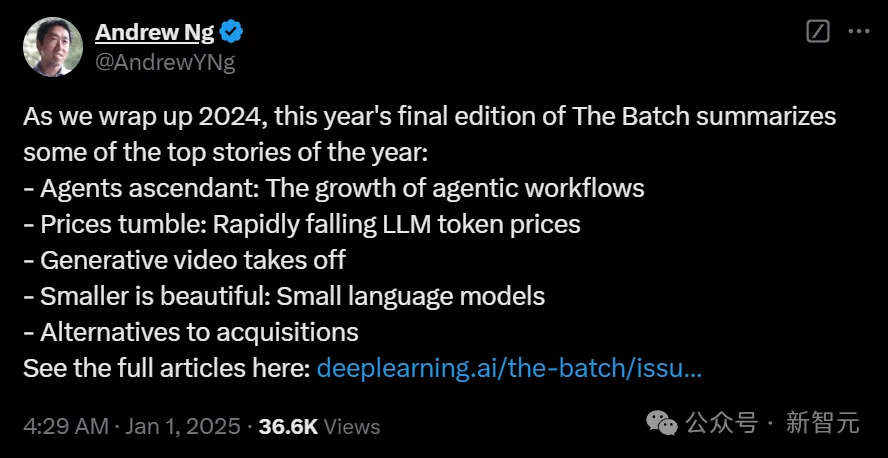Click the Jan 1, 2025 date
888x458 pixels.
[184, 426]
